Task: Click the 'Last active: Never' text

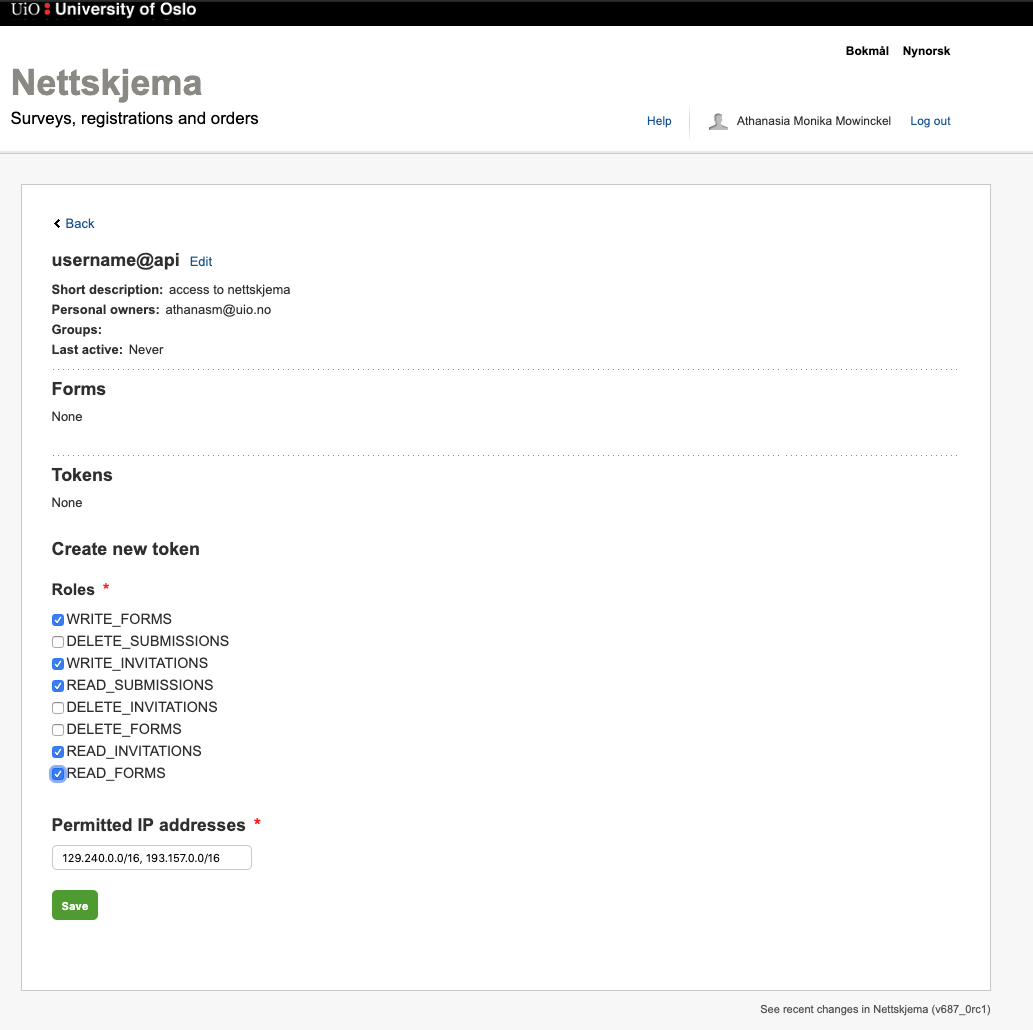Action: (107, 350)
